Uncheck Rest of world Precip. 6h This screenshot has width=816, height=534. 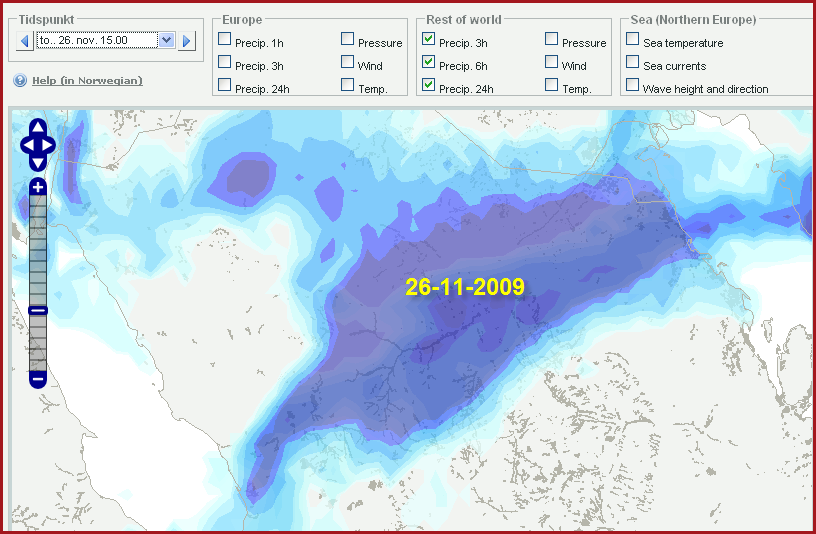428,61
